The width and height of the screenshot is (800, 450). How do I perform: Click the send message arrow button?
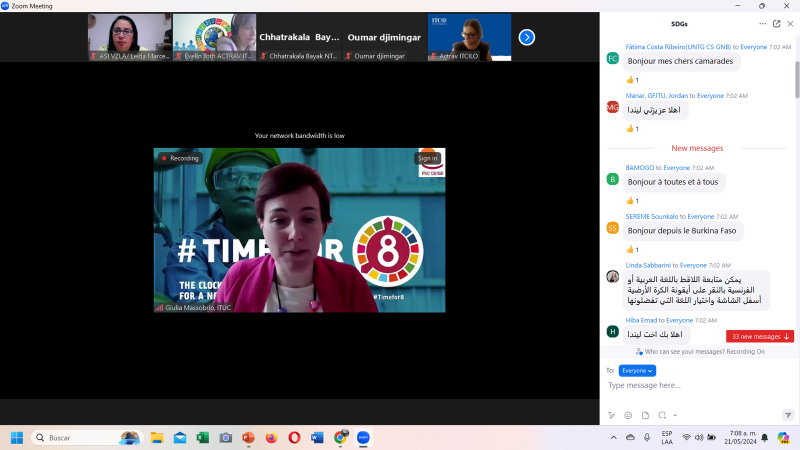click(x=788, y=415)
